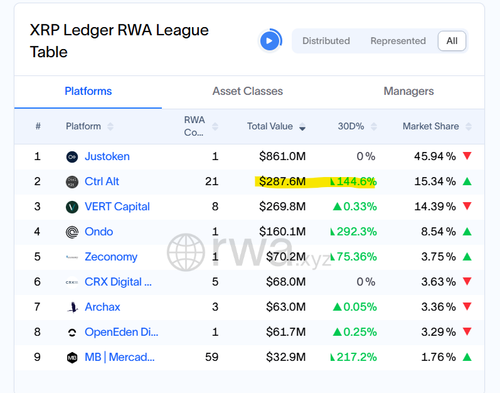Click the highlighted $287.6M value
500x393 pixels.
point(282,181)
